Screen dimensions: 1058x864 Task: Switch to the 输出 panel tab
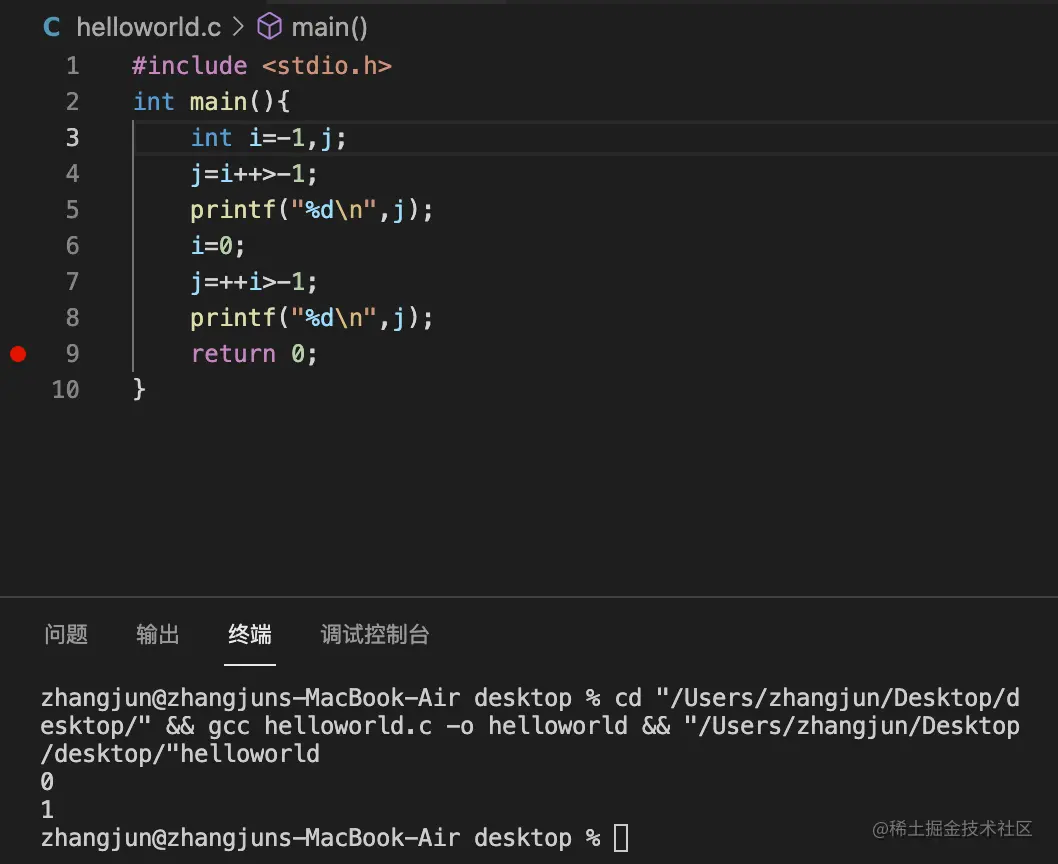(158, 634)
